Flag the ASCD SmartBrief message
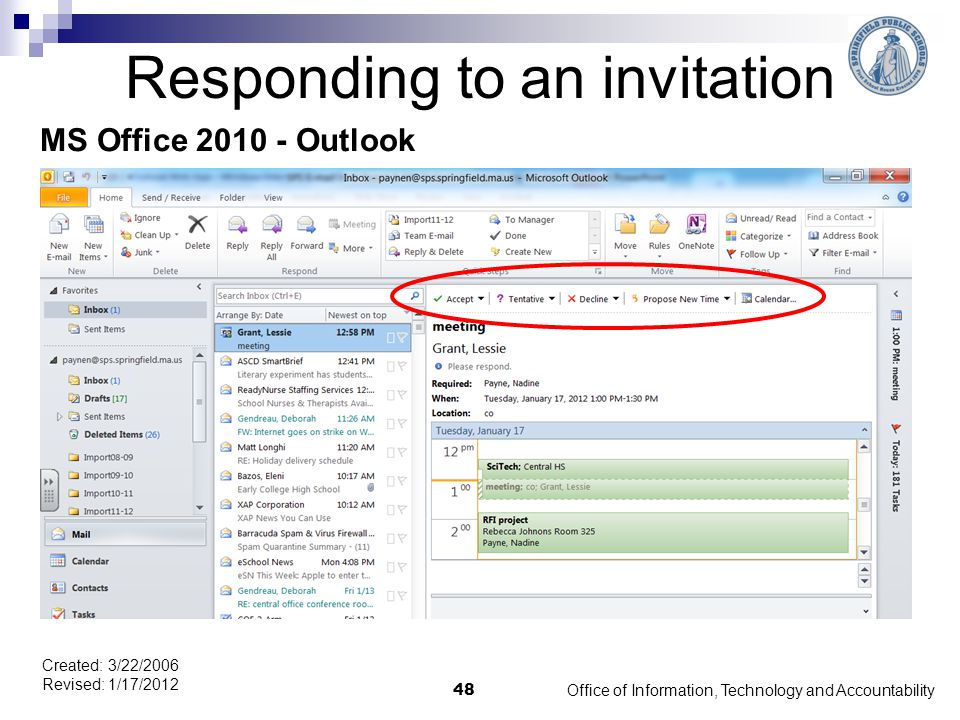 402,366
